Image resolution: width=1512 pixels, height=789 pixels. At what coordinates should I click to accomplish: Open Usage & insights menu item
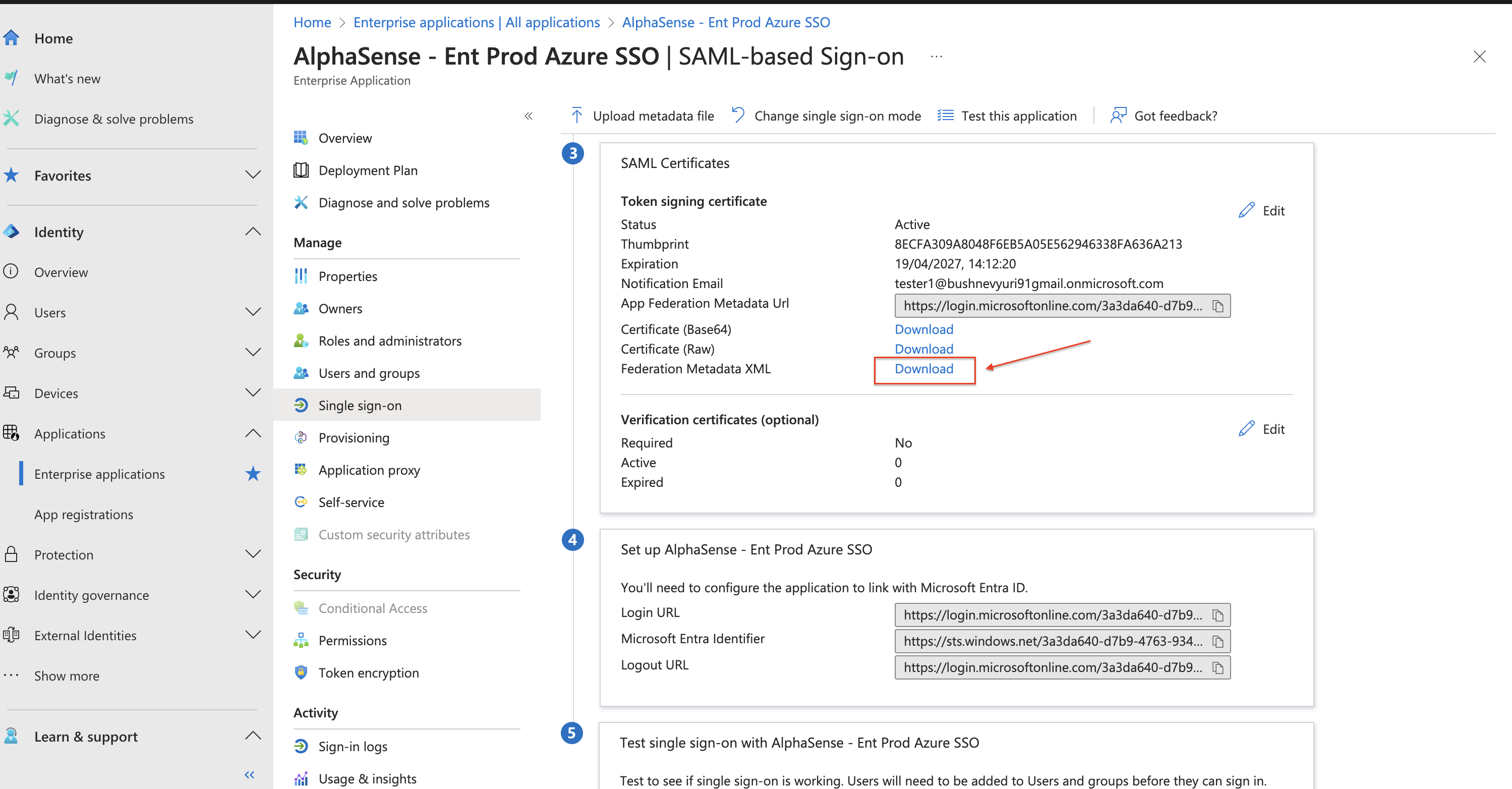[407, 778]
